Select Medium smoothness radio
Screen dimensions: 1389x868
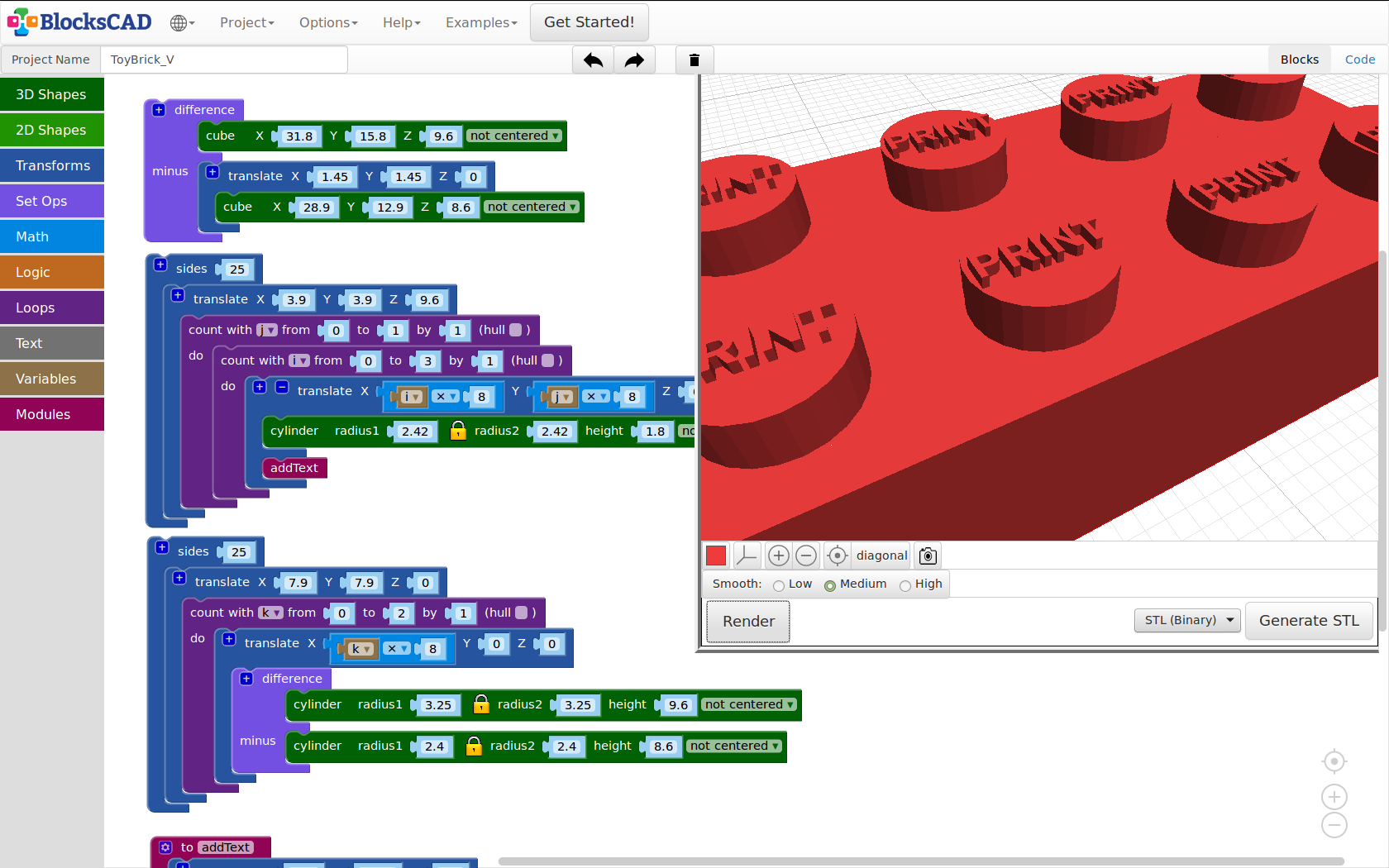pos(830,585)
